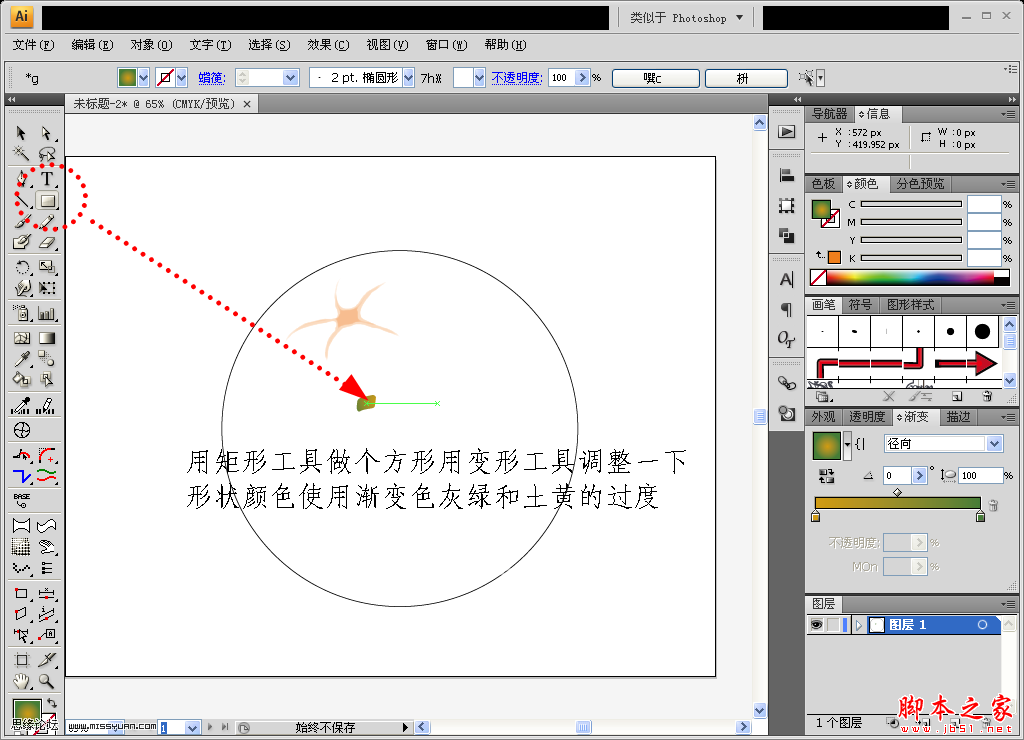Open the artboard number dropdown at bottom

pos(192,728)
